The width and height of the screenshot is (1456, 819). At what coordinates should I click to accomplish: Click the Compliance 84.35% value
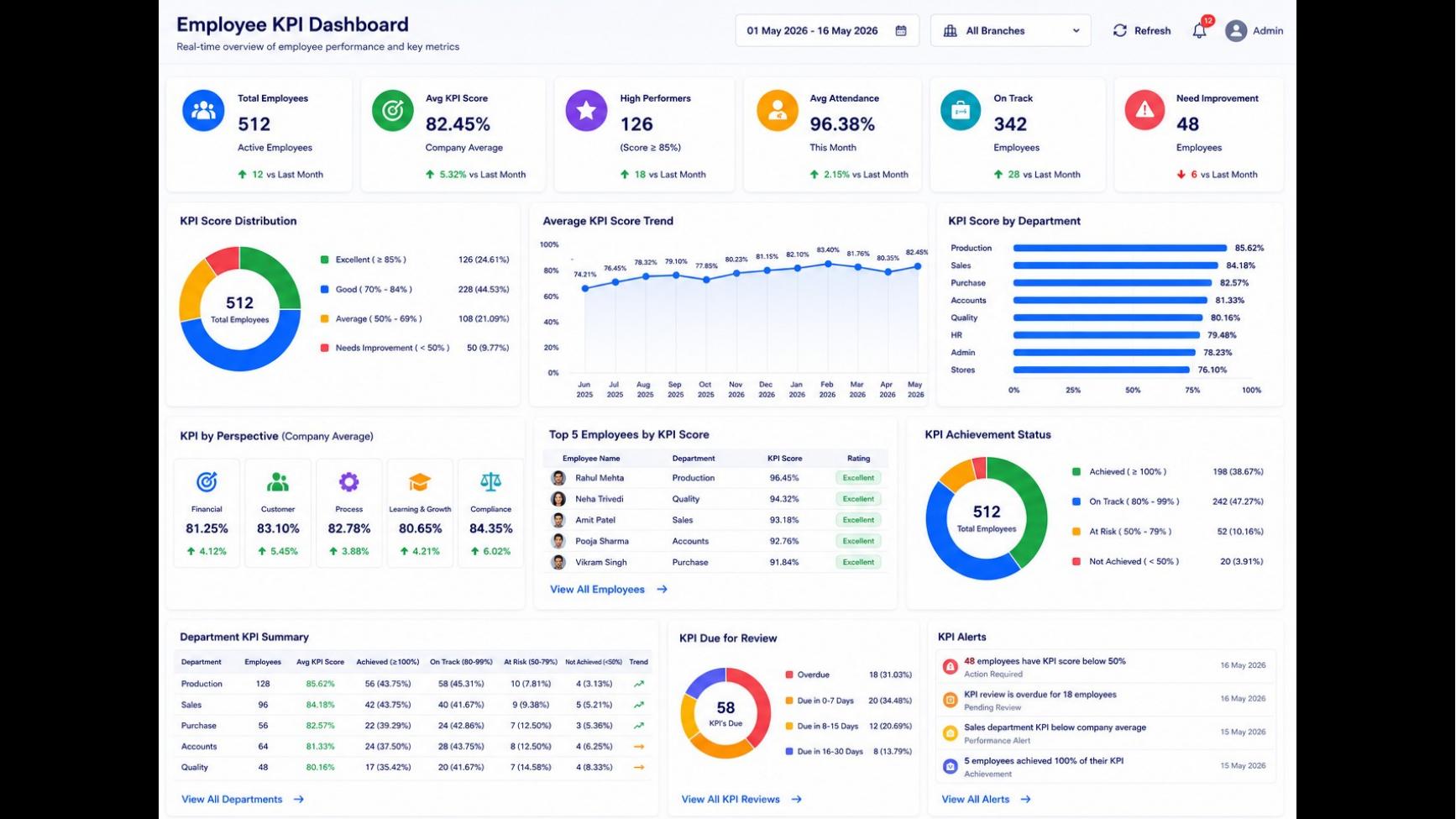coord(490,528)
